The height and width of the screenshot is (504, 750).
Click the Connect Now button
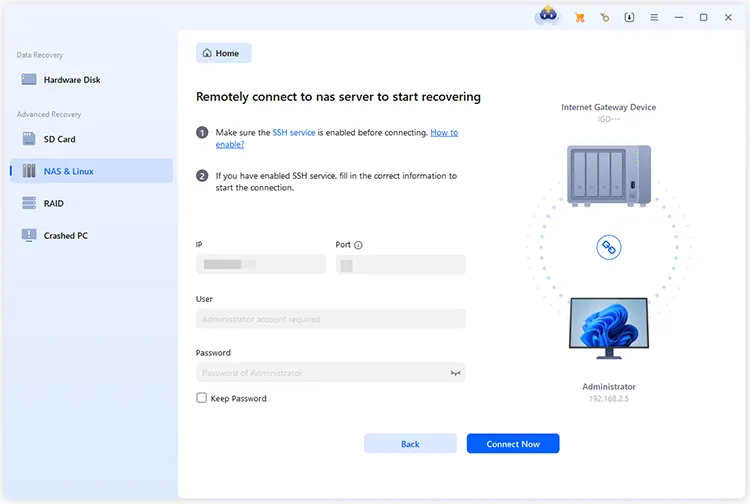click(513, 444)
